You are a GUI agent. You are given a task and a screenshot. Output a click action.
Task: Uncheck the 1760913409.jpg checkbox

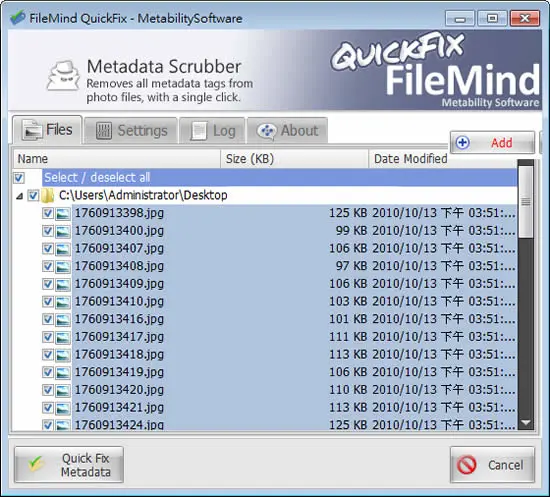(x=48, y=284)
